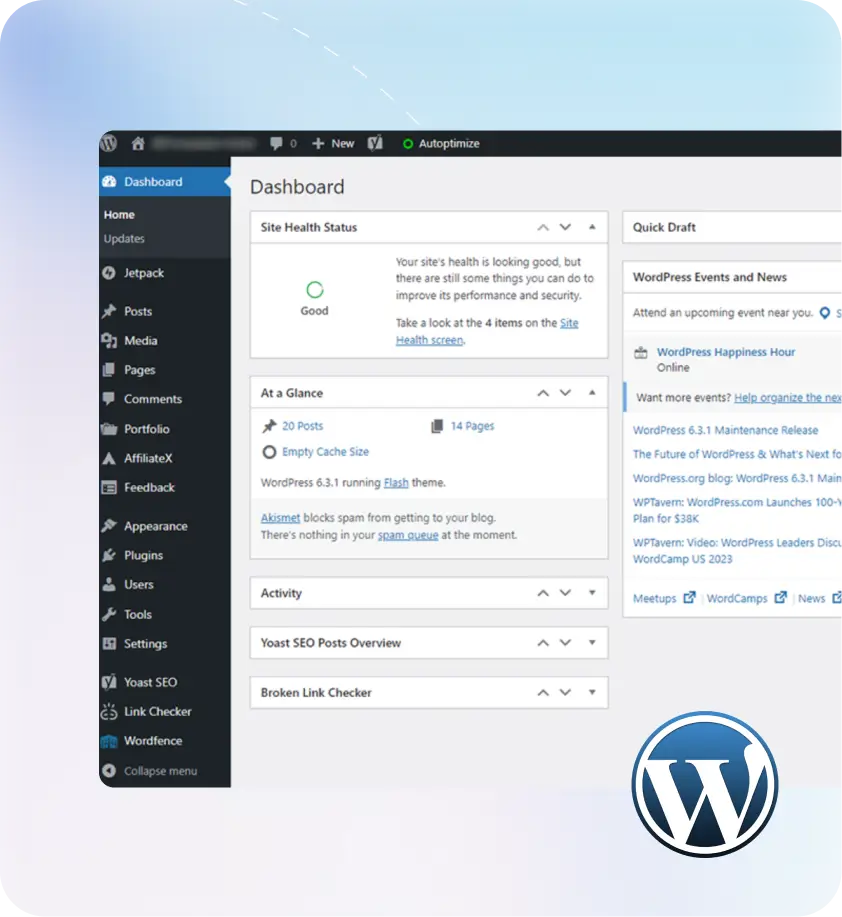Open the site home icon

point(138,144)
